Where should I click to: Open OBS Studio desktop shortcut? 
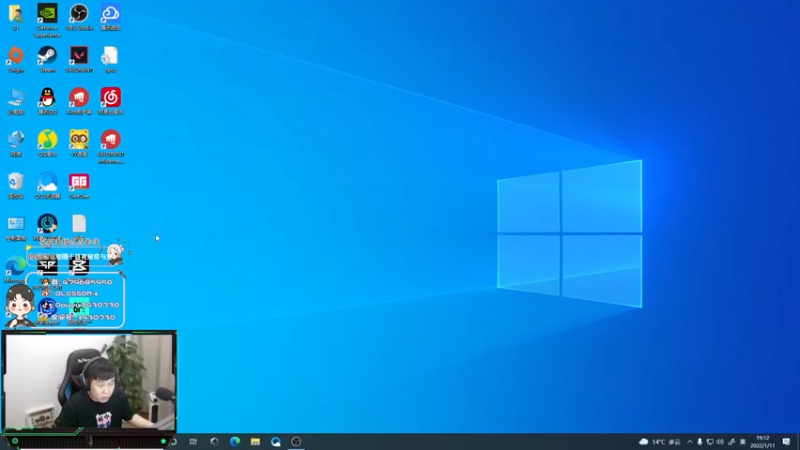(x=79, y=17)
